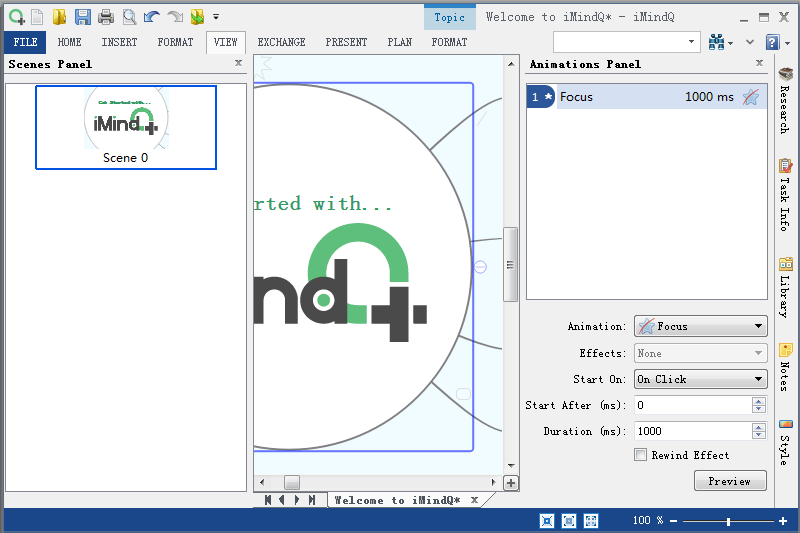Click the Topic contextual tab header
This screenshot has width=800, height=533.
[449, 17]
